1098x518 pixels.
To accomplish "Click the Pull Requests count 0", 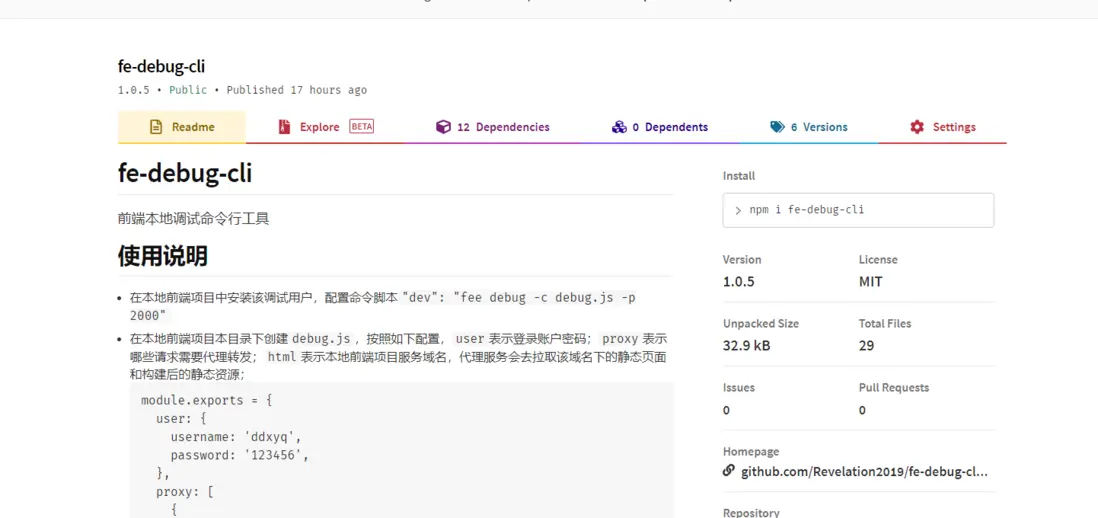I will [x=862, y=410].
